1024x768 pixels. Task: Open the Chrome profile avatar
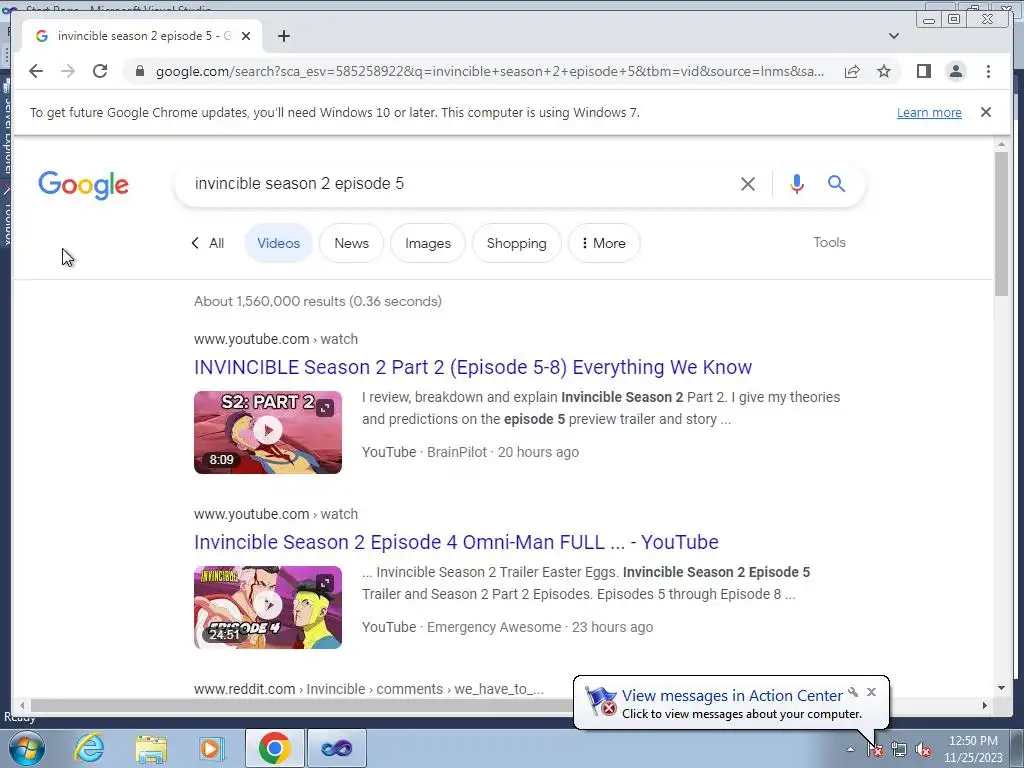[x=955, y=71]
